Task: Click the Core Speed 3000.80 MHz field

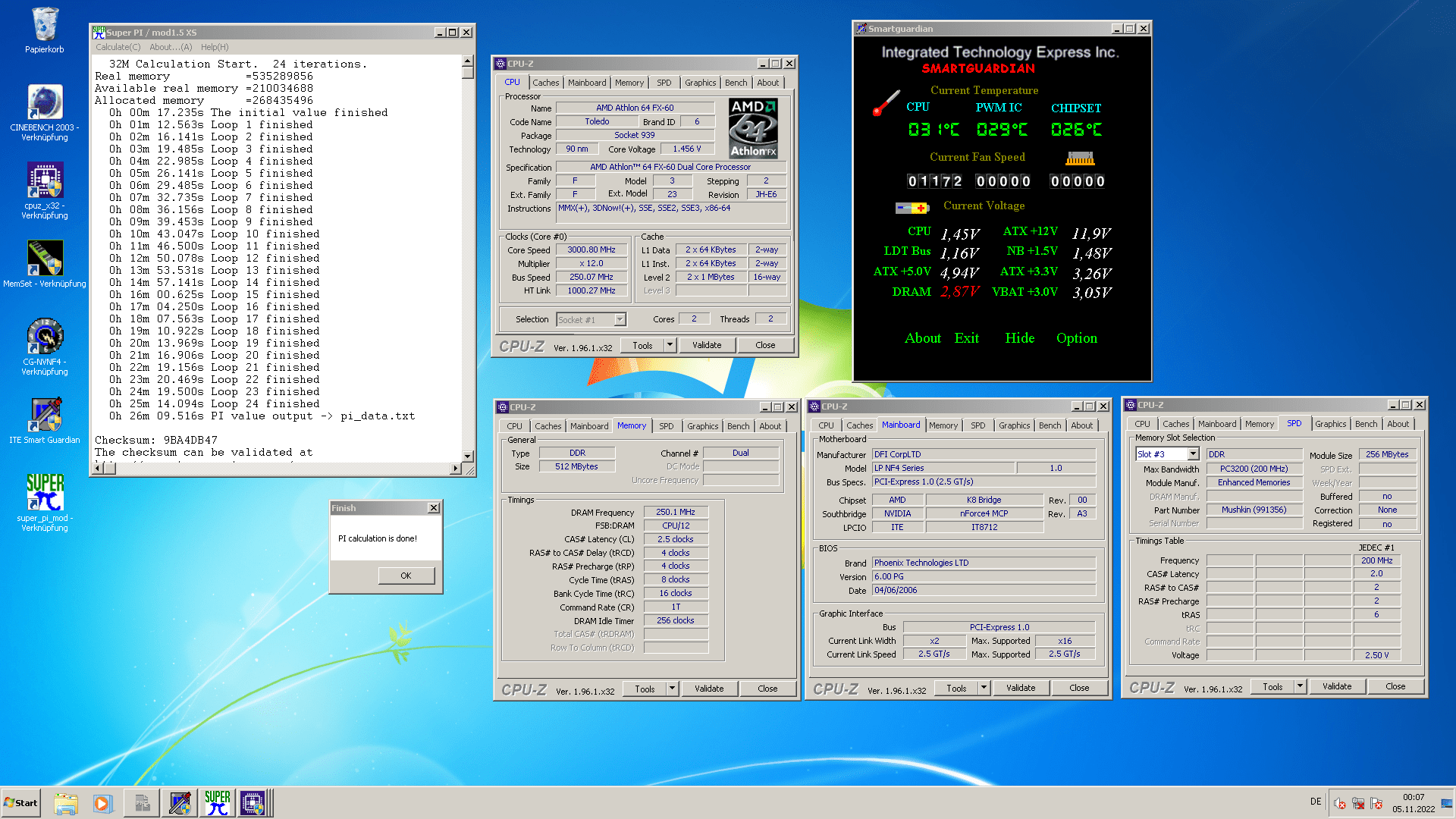Action: [x=591, y=250]
